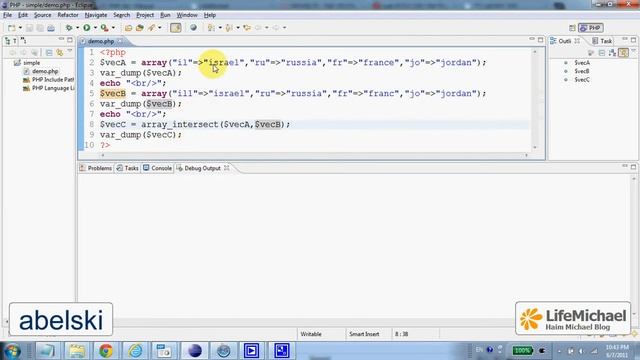Image resolution: width=640 pixels, height=360 pixels.
Task: Close the Debug Output tab
Action: click(x=227, y=168)
